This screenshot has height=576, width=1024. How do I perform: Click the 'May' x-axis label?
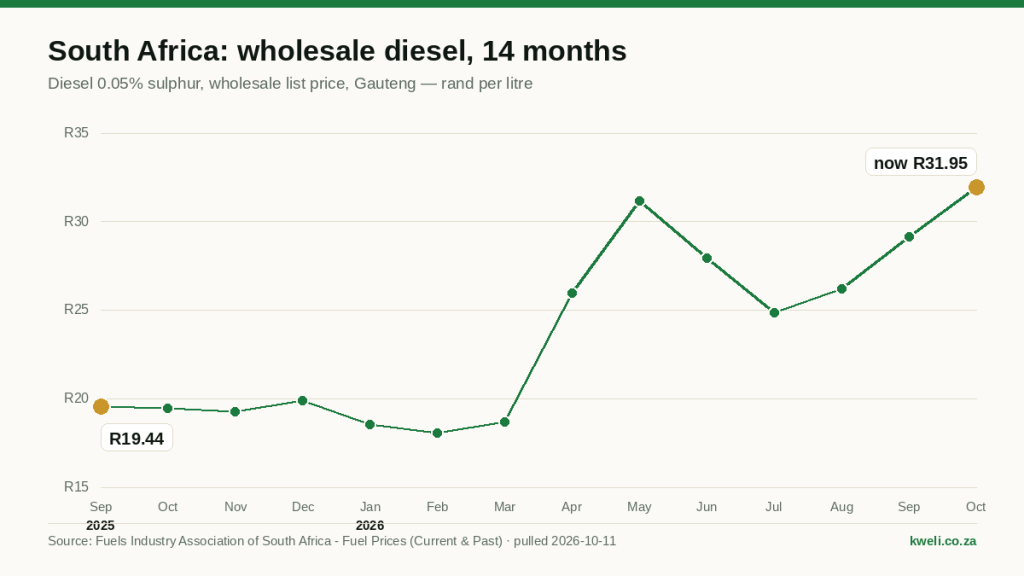pyautogui.click(x=639, y=507)
